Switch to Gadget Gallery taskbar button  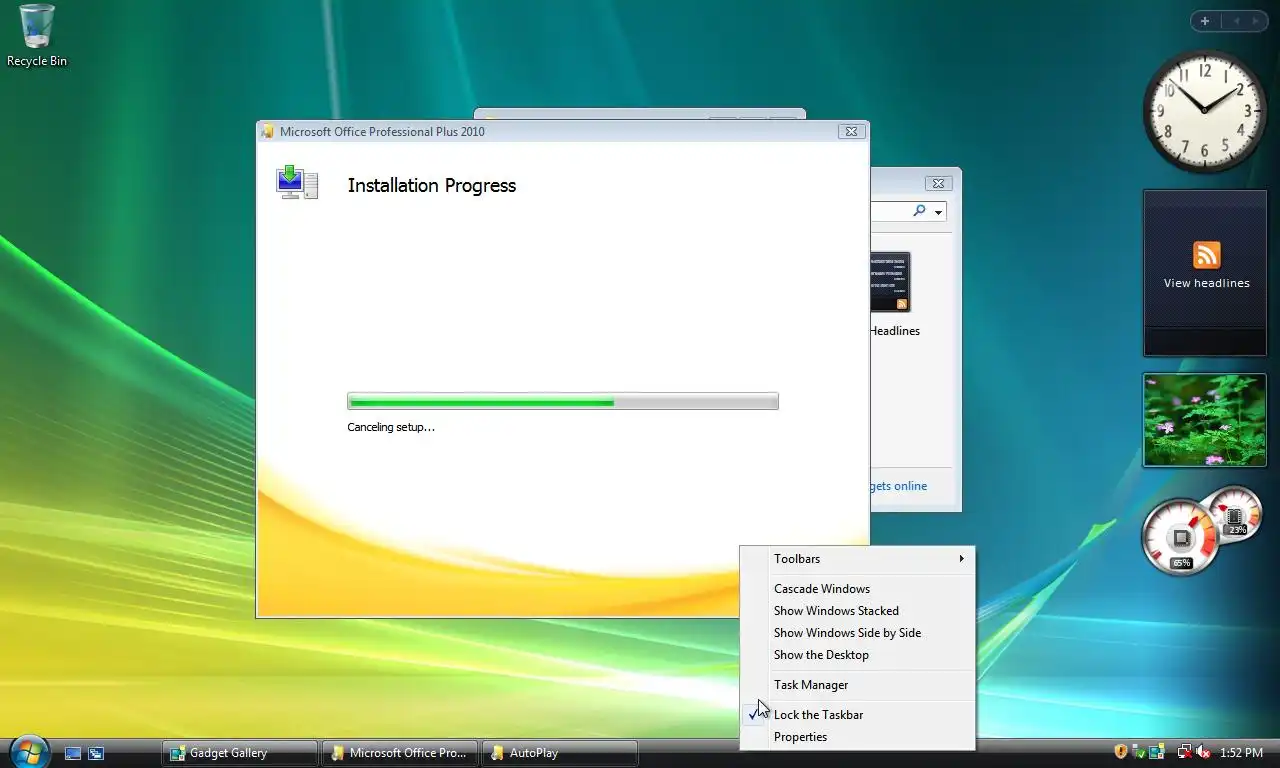click(240, 753)
